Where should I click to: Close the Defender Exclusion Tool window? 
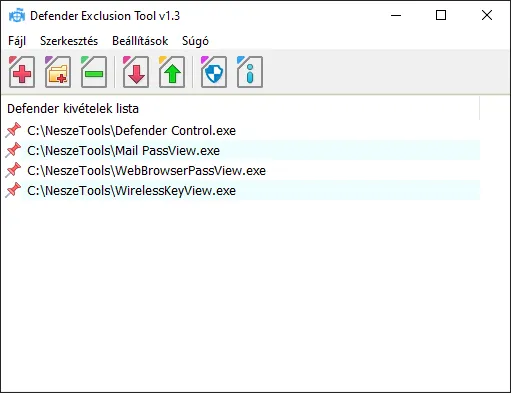[x=487, y=15]
